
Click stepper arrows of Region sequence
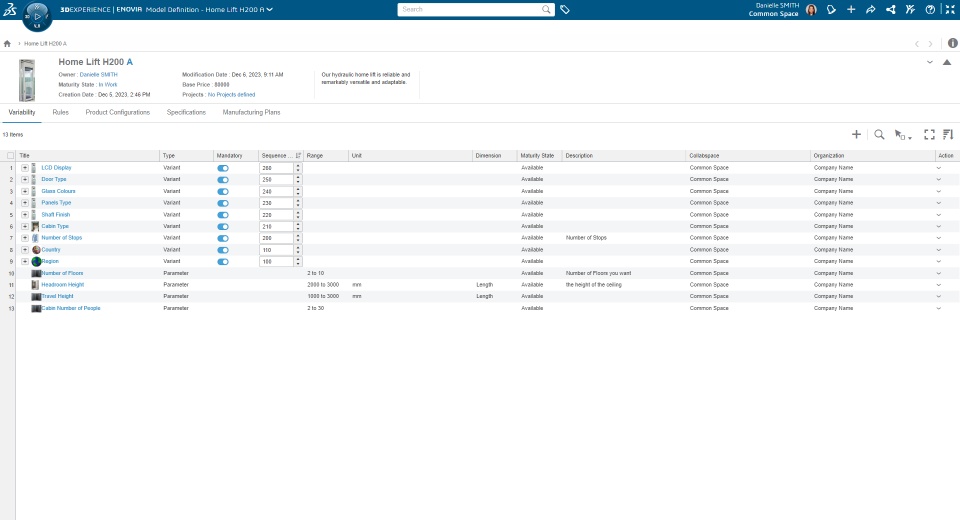pos(298,262)
